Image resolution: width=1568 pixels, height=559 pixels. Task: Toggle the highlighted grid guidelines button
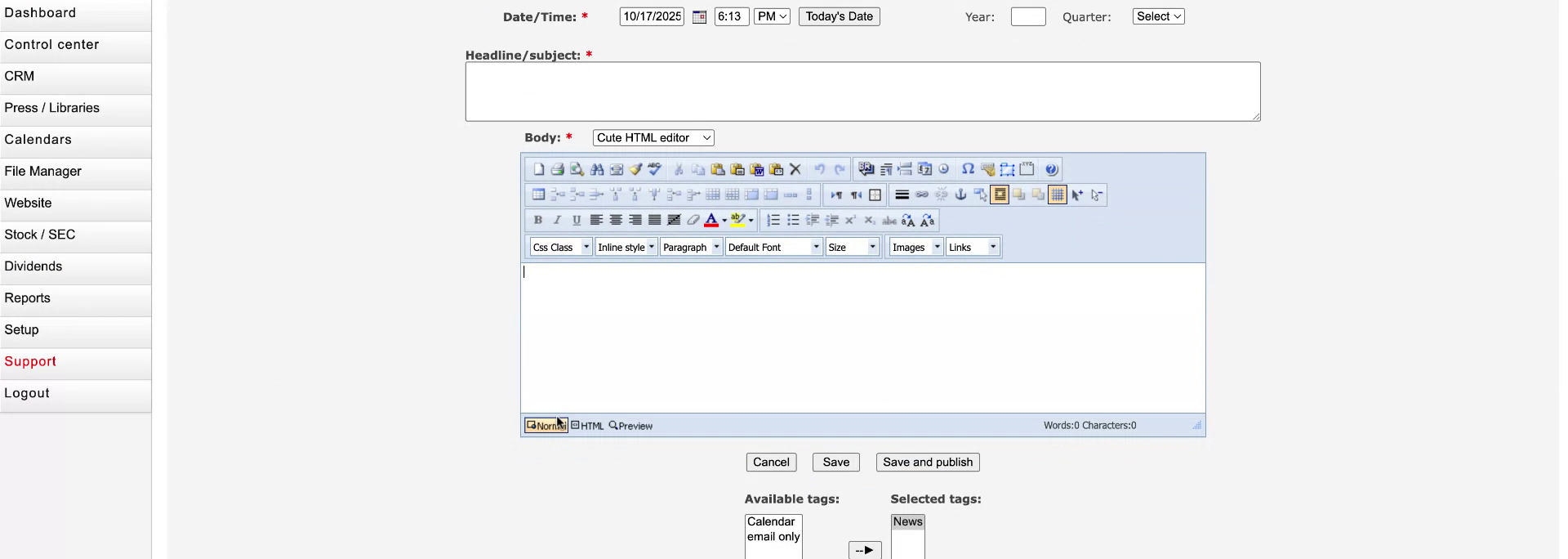[x=1058, y=195]
